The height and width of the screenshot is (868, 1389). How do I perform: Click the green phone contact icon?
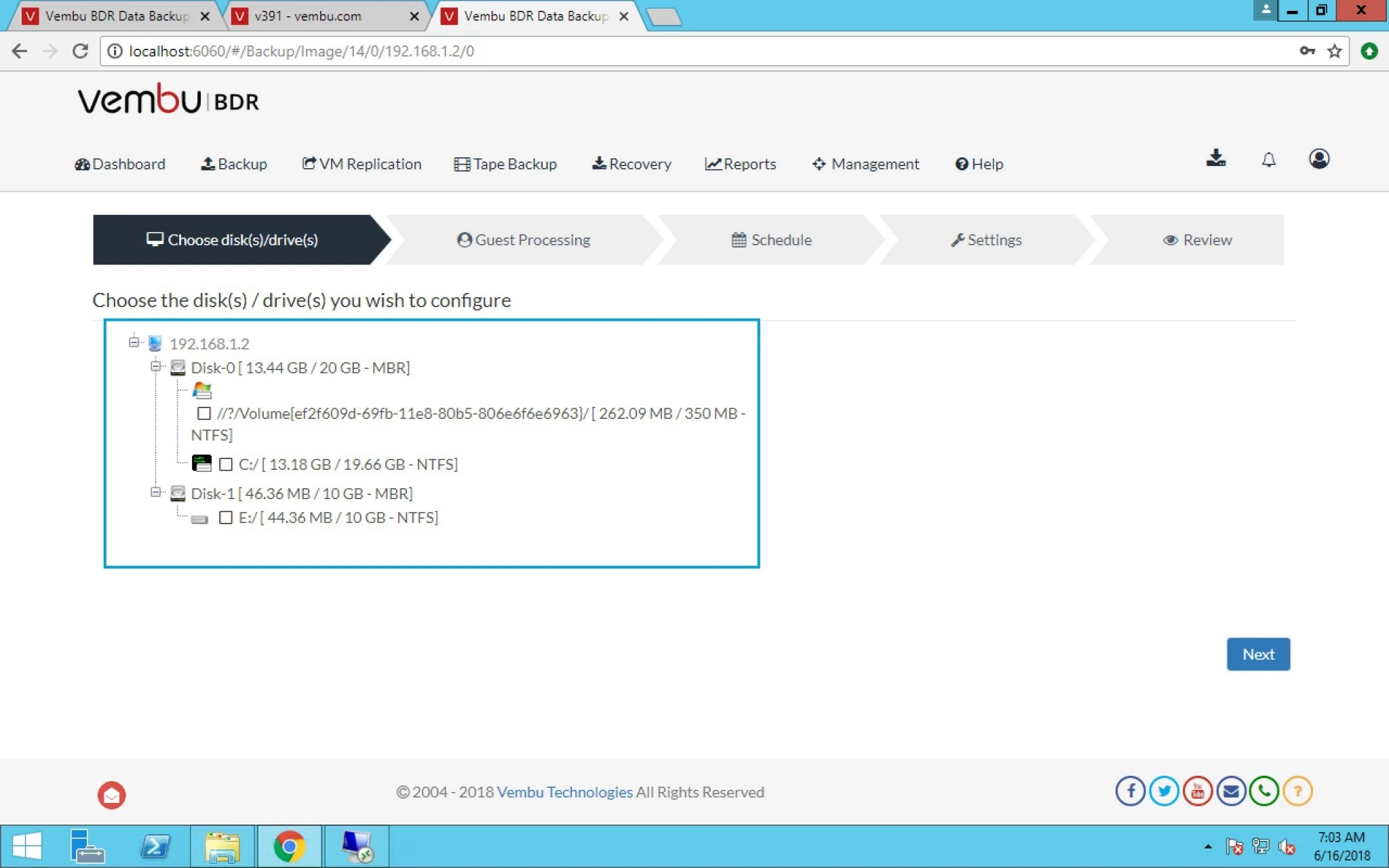pos(1264,791)
